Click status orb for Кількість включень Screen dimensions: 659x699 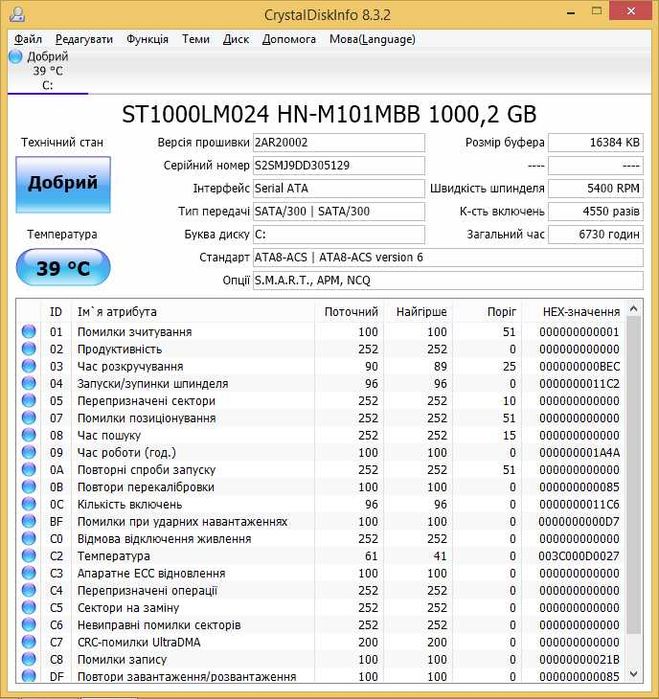(29, 504)
